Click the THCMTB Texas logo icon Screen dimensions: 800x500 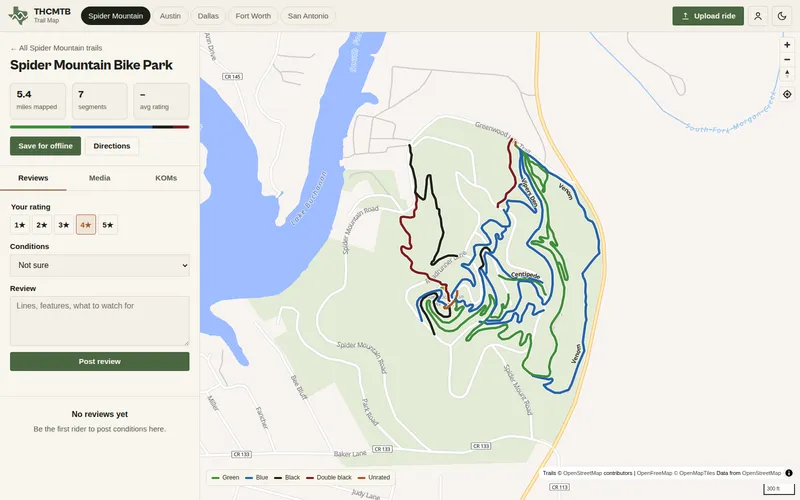pyautogui.click(x=18, y=16)
